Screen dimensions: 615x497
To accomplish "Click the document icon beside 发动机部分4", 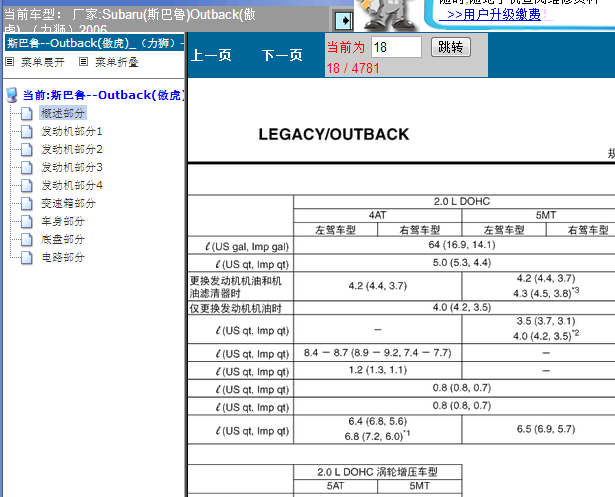I will pyautogui.click(x=27, y=186).
